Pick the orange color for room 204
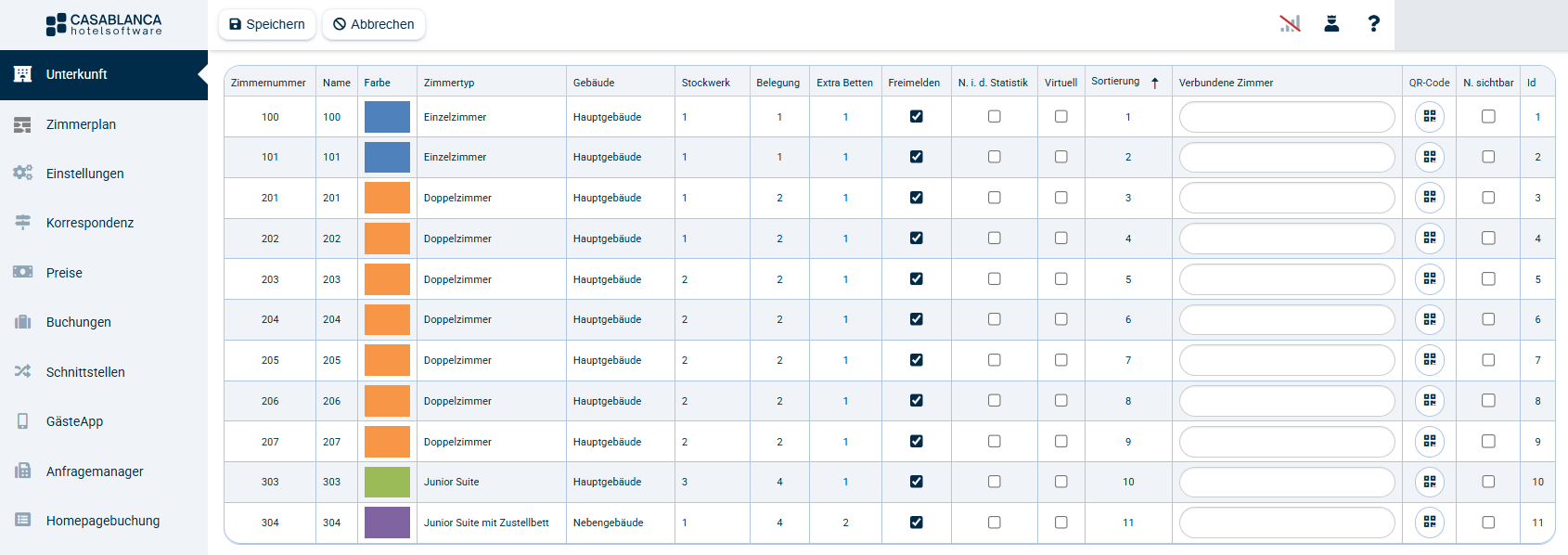 tap(387, 319)
